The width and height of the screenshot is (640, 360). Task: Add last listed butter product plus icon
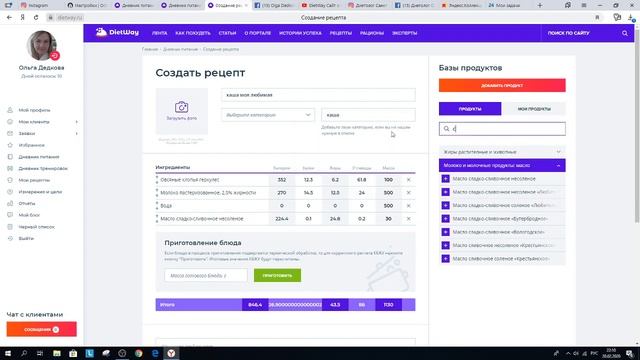click(445, 259)
